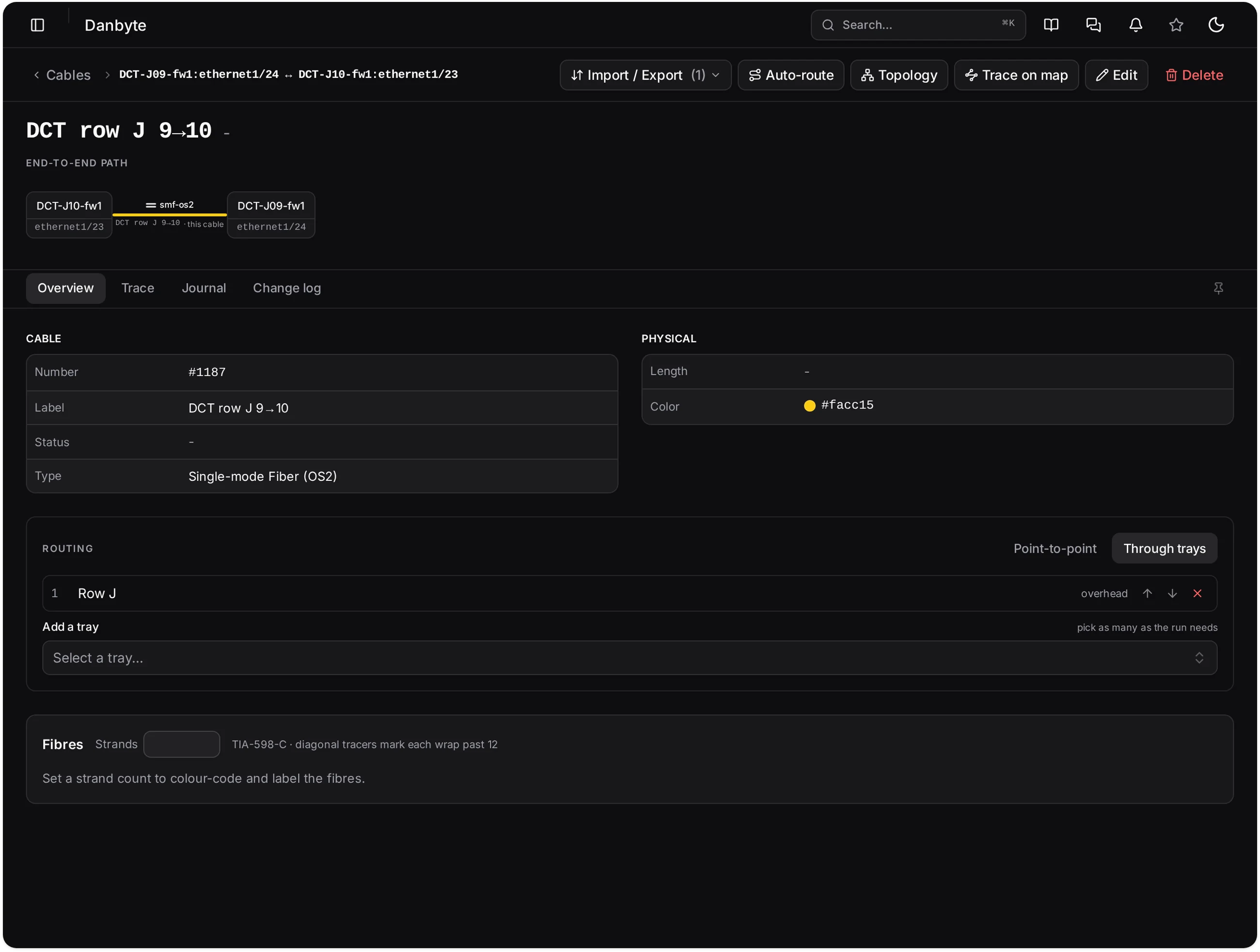
Task: Click the Danbyte app title
Action: click(115, 25)
